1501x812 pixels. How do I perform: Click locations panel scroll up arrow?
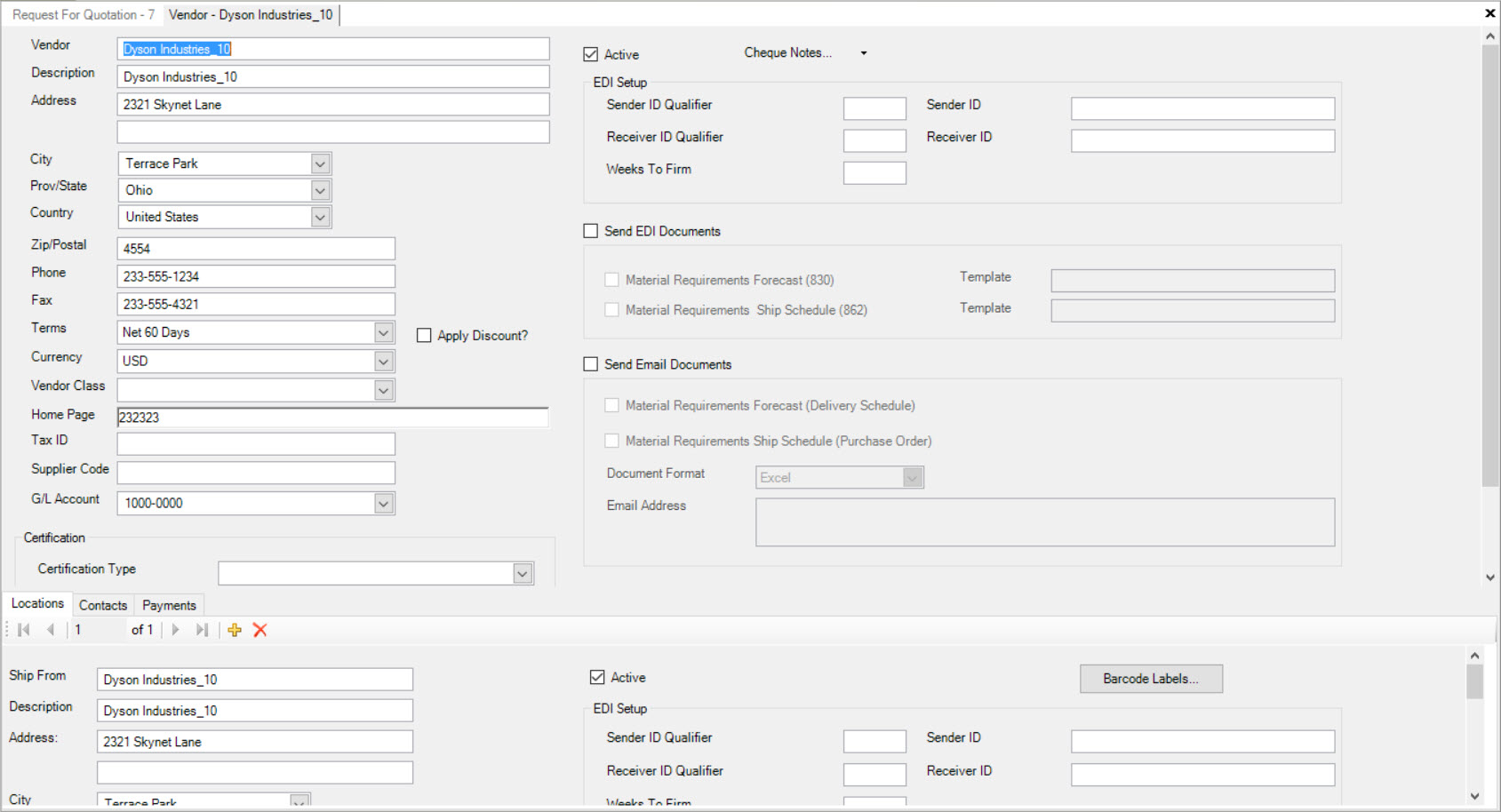point(1474,656)
